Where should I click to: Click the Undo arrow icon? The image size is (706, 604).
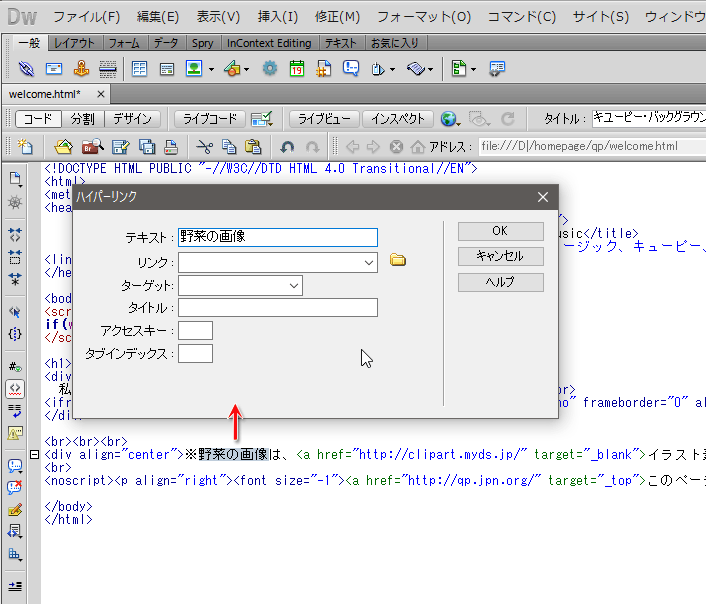tap(287, 147)
